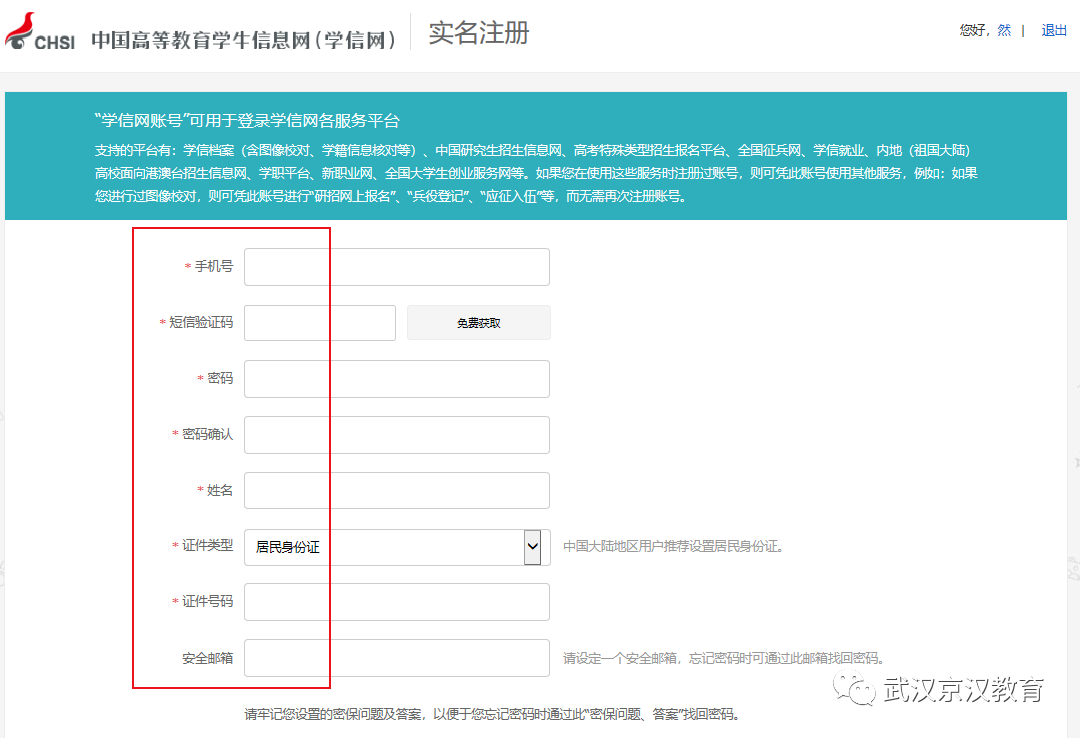Image resolution: width=1080 pixels, height=738 pixels.
Task: Click the 安全邮箱 field label
Action: coord(207,658)
